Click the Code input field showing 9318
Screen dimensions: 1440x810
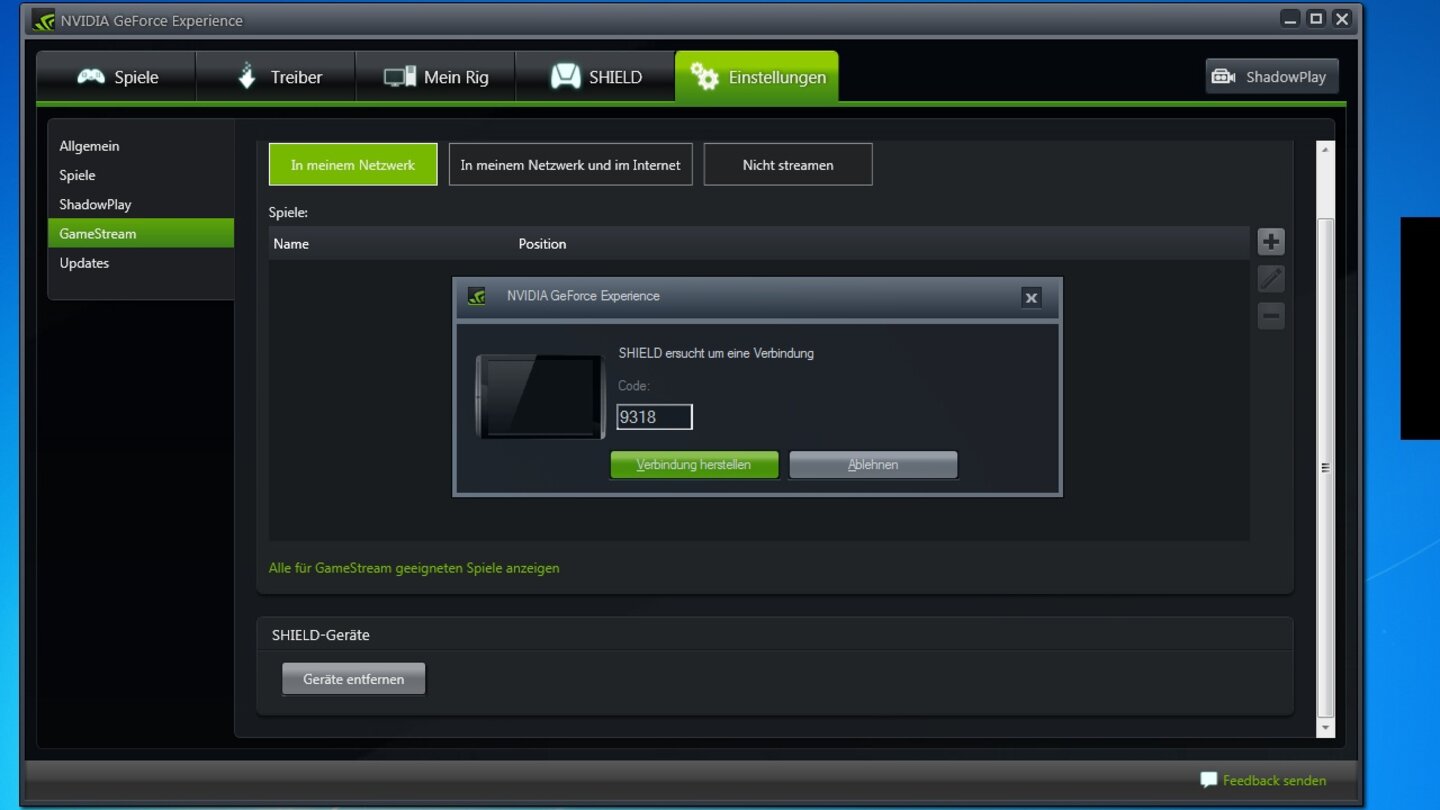(x=654, y=417)
